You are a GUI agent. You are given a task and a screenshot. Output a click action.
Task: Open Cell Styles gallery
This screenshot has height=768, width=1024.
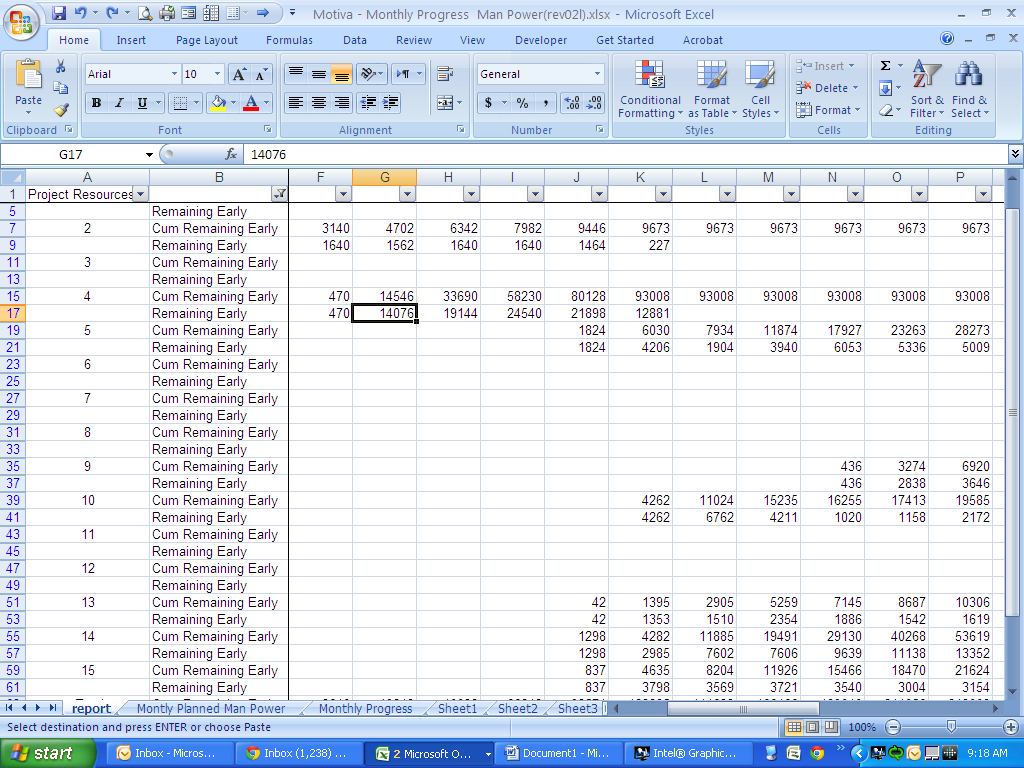coord(760,90)
